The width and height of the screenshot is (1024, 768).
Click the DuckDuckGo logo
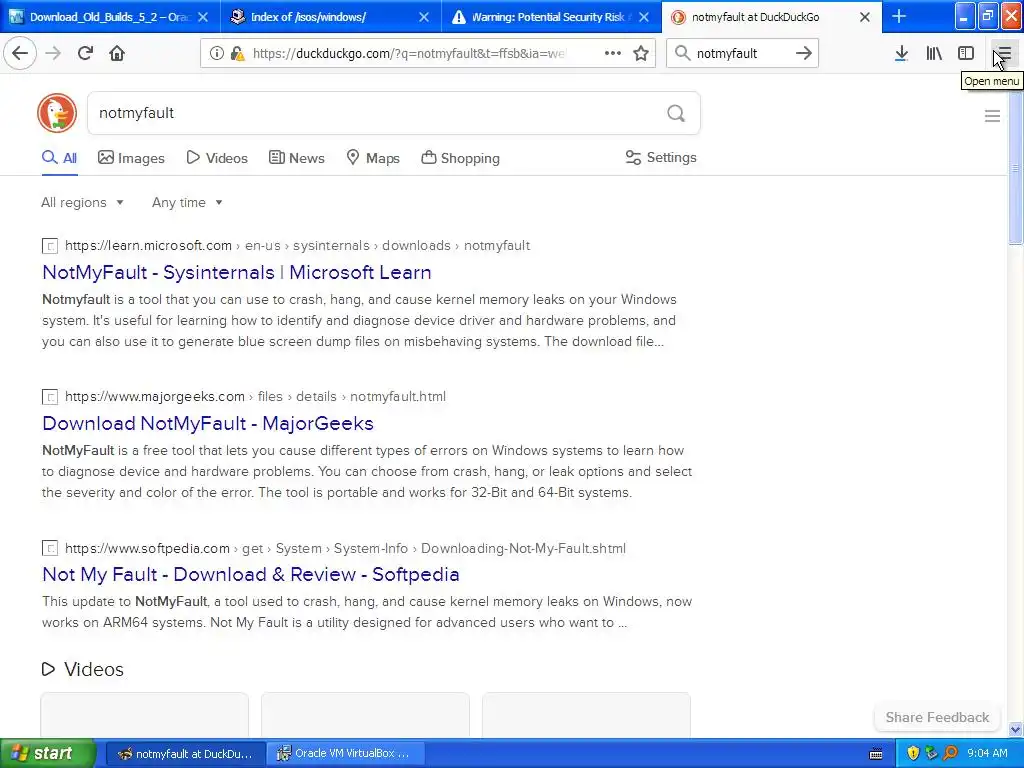point(57,113)
